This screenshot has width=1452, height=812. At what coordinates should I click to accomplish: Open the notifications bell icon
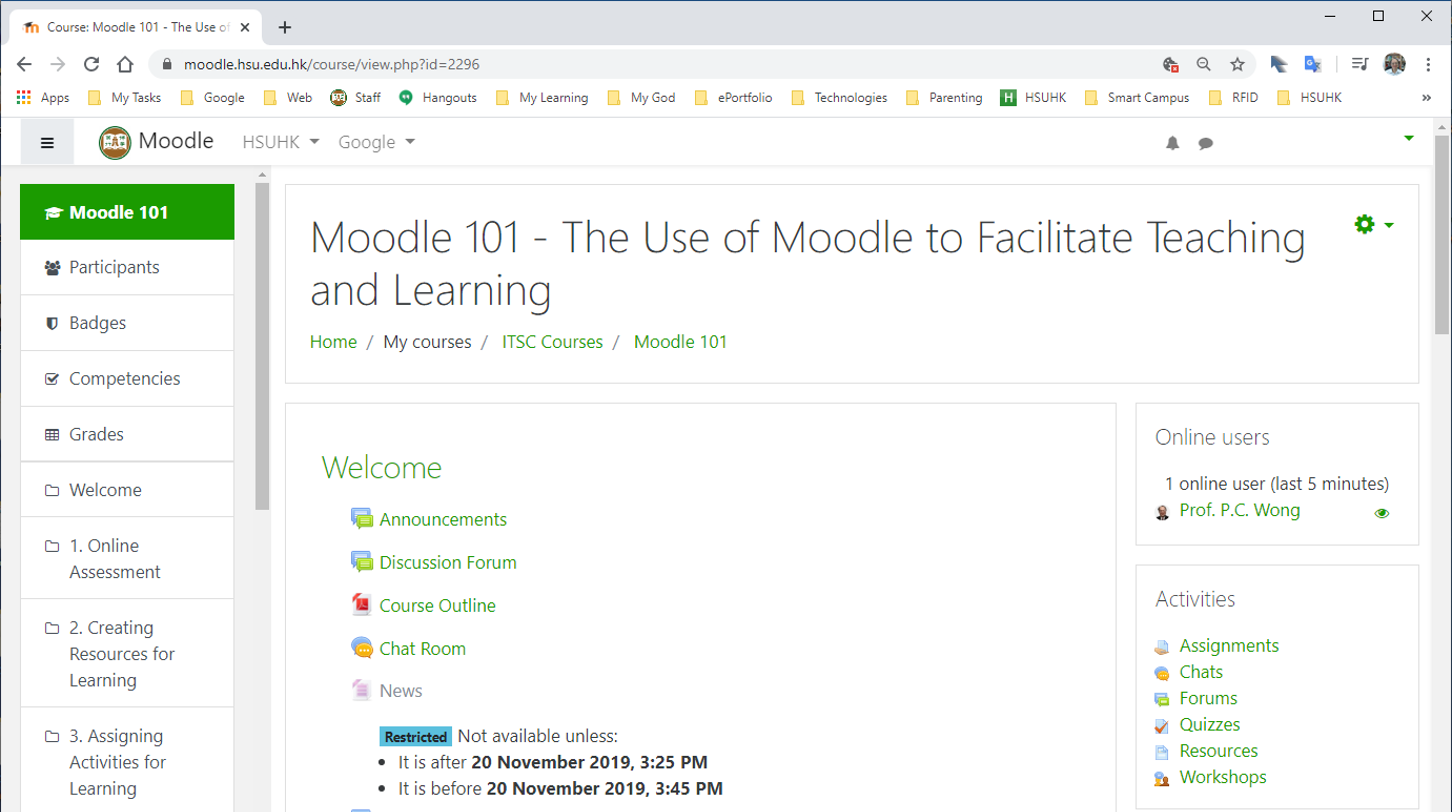click(1172, 143)
